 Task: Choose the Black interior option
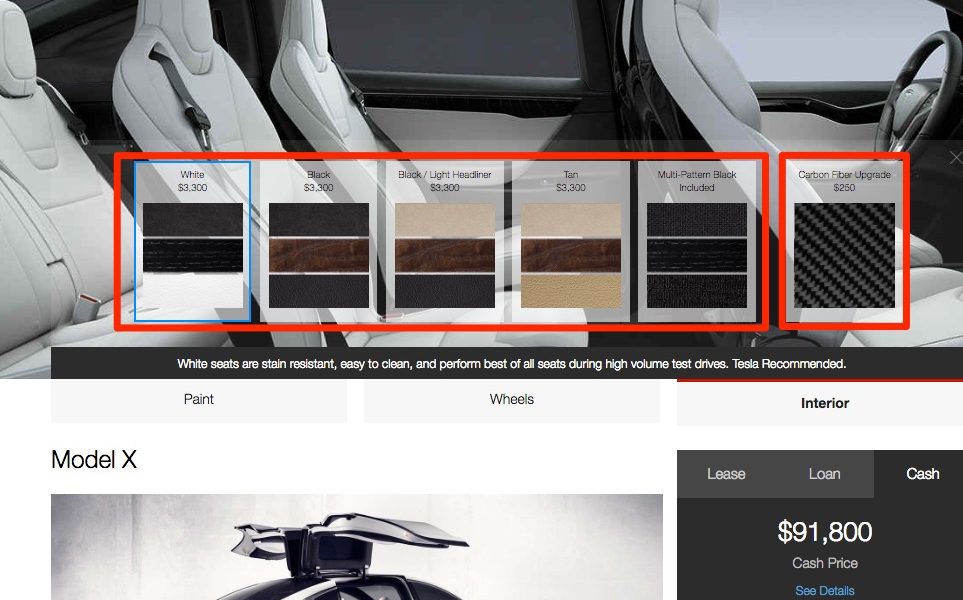pos(319,241)
